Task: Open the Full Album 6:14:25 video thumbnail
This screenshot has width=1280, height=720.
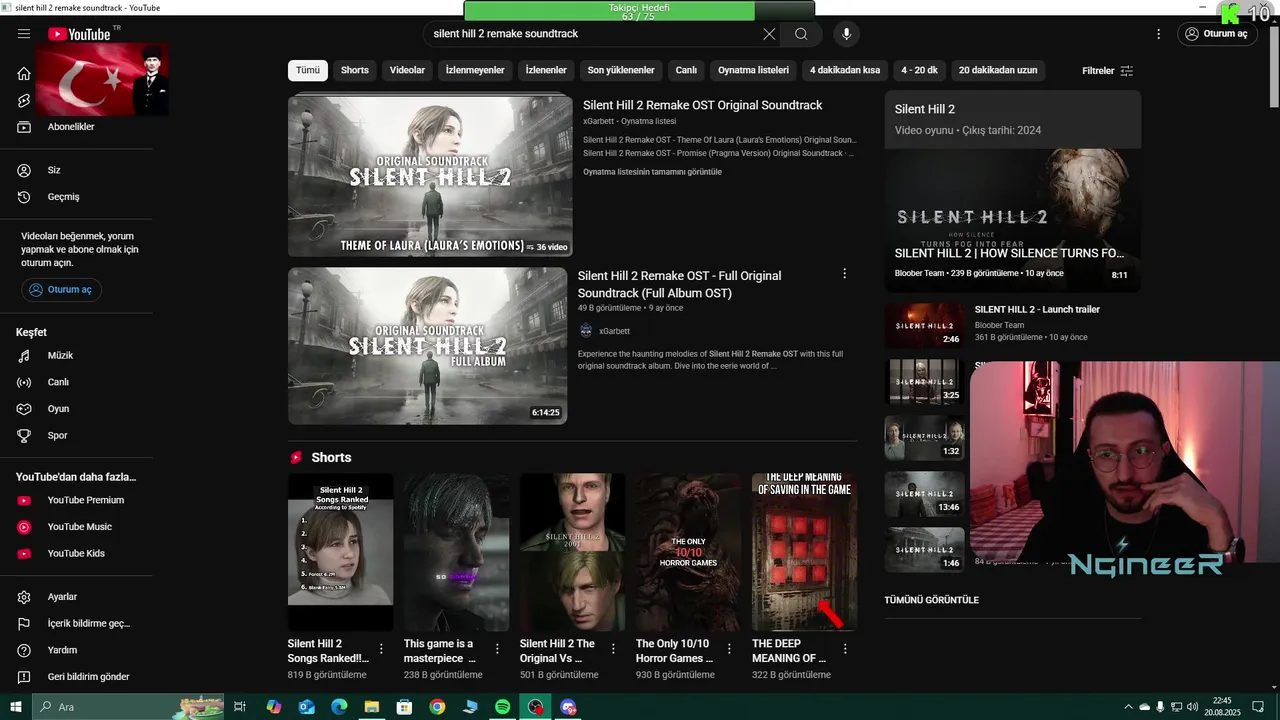Action: [x=427, y=346]
